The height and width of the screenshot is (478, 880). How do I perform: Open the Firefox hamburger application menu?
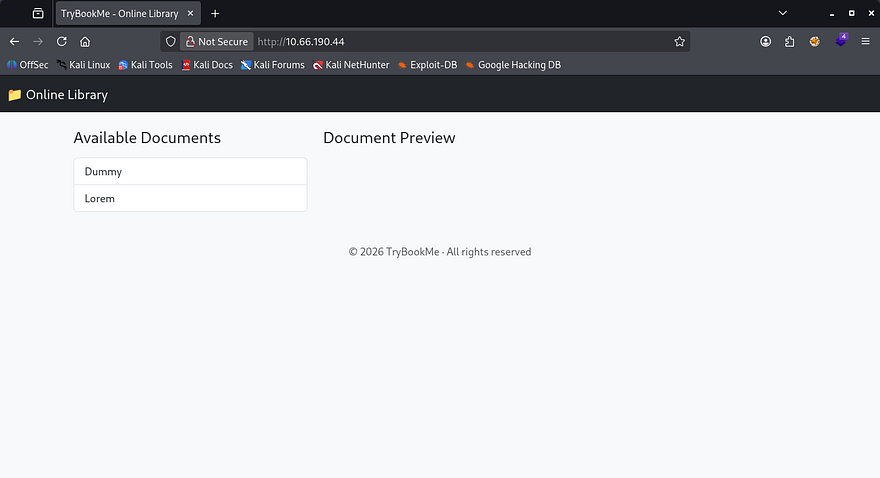pyautogui.click(x=865, y=42)
